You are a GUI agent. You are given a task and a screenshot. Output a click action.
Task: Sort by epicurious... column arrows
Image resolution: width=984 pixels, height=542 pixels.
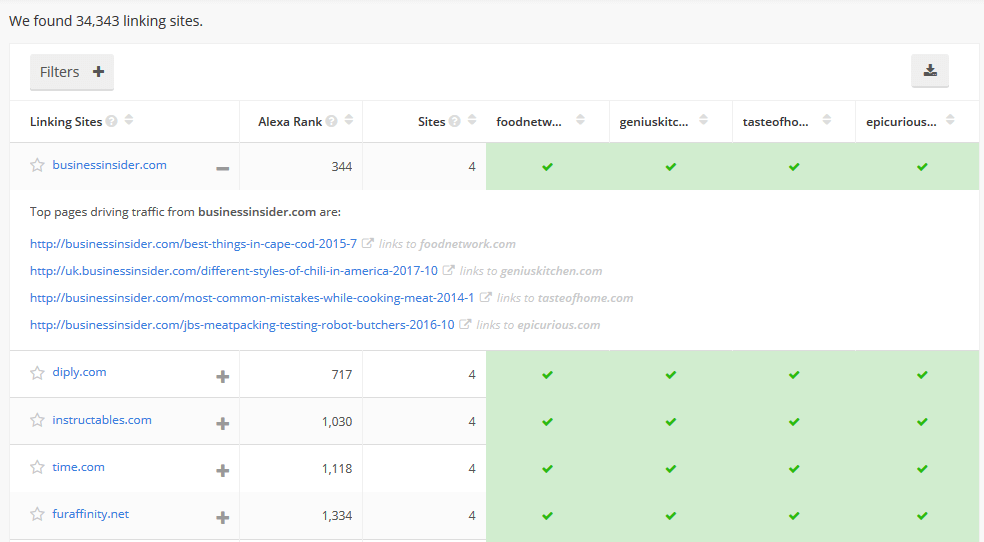950,120
